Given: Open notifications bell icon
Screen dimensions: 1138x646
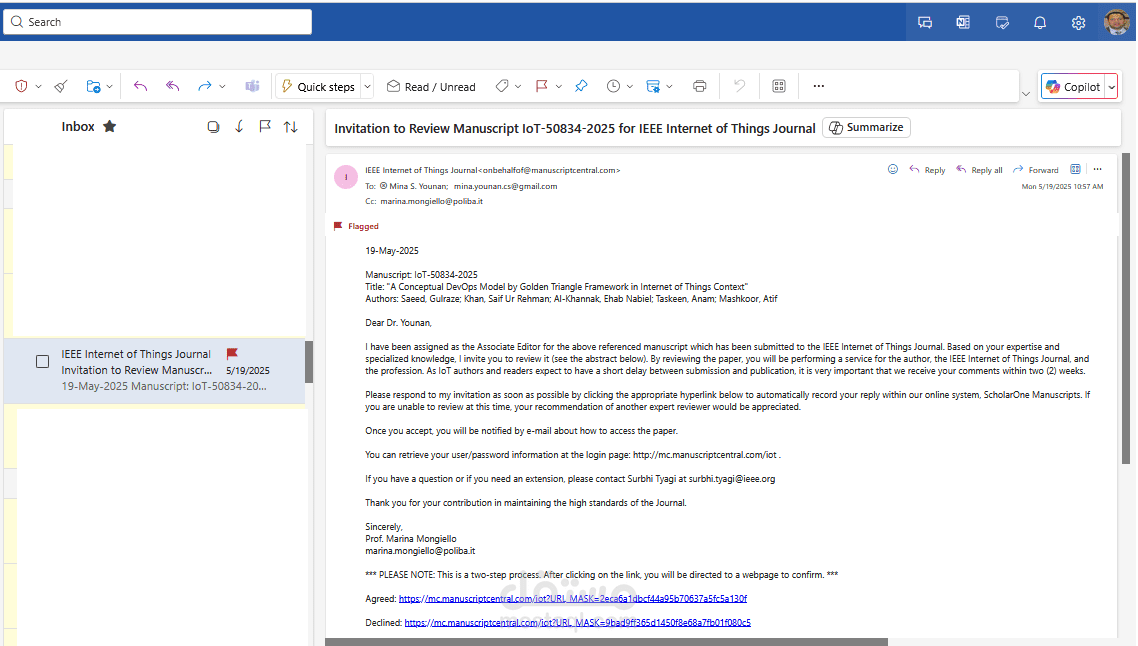Looking at the screenshot, I should coord(1040,23).
